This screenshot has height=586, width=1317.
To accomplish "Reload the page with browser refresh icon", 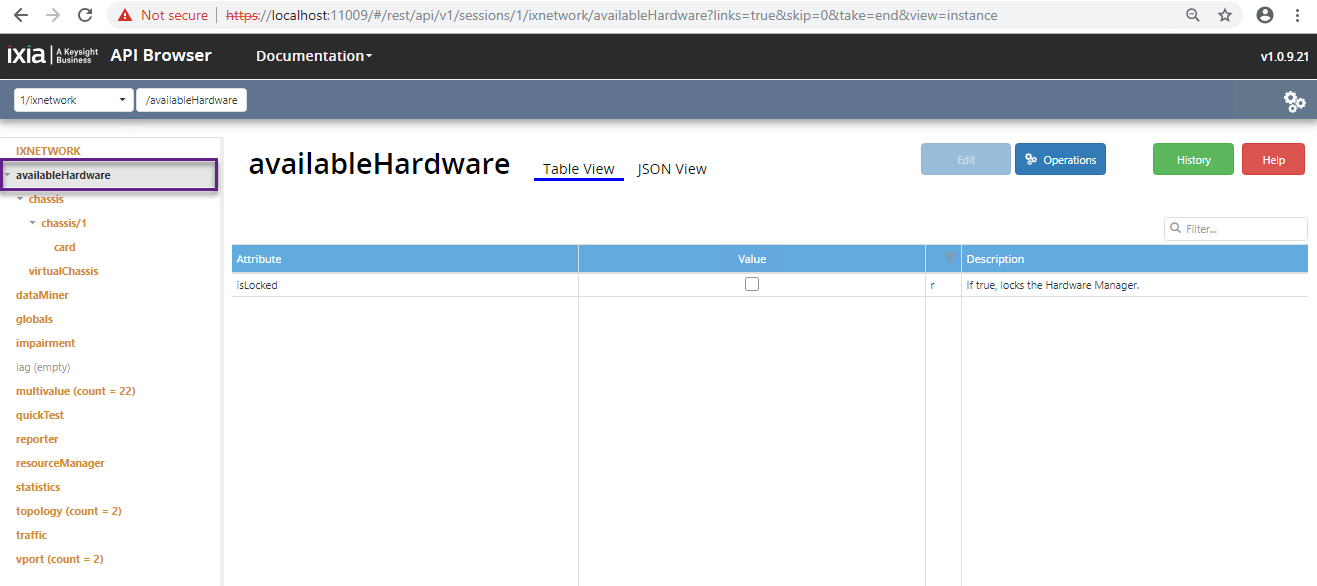I will (85, 15).
